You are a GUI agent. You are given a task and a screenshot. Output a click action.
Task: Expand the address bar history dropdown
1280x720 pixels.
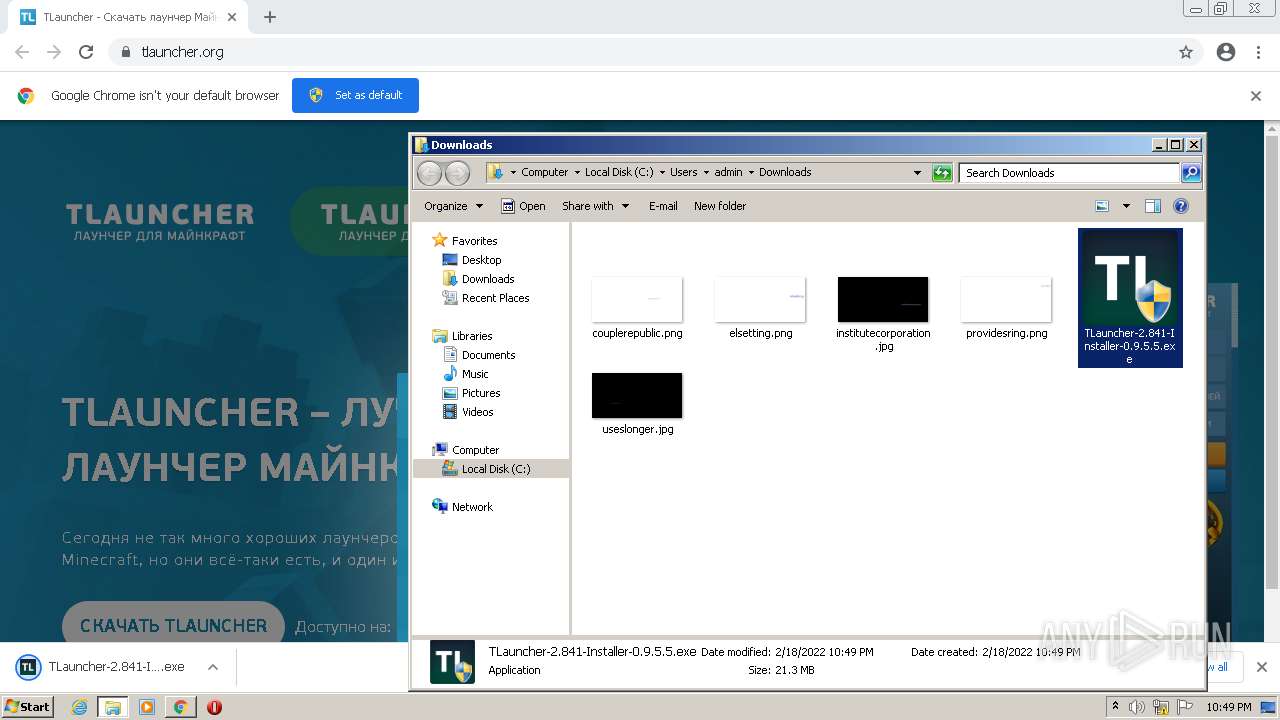(x=917, y=173)
